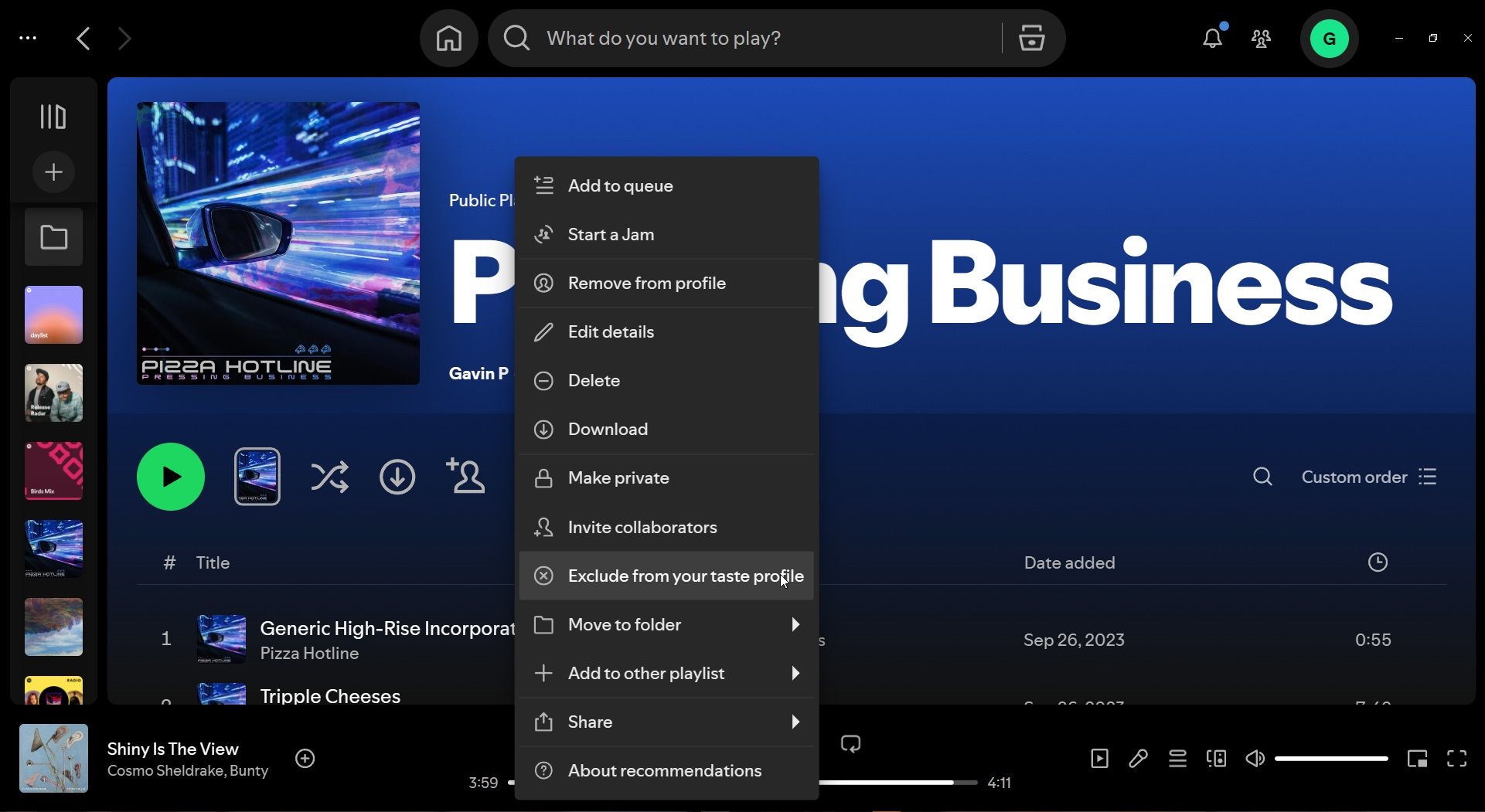Open the Now Playing view

1099,759
